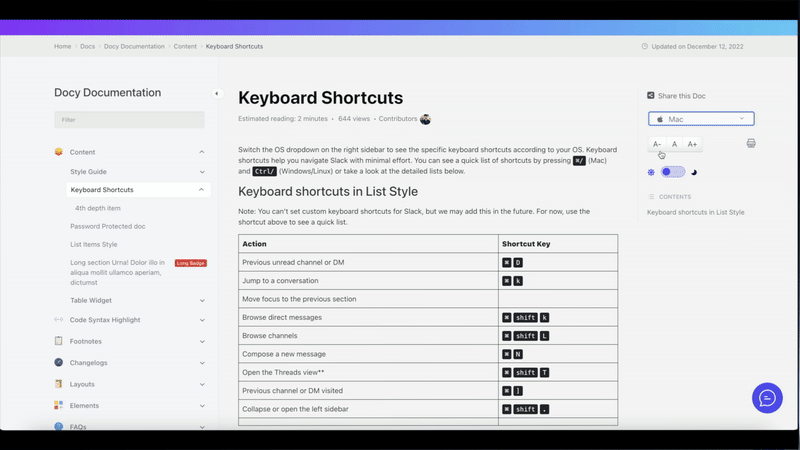This screenshot has width=800, height=450.
Task: Click the Elements grid icon
Action: (x=59, y=405)
